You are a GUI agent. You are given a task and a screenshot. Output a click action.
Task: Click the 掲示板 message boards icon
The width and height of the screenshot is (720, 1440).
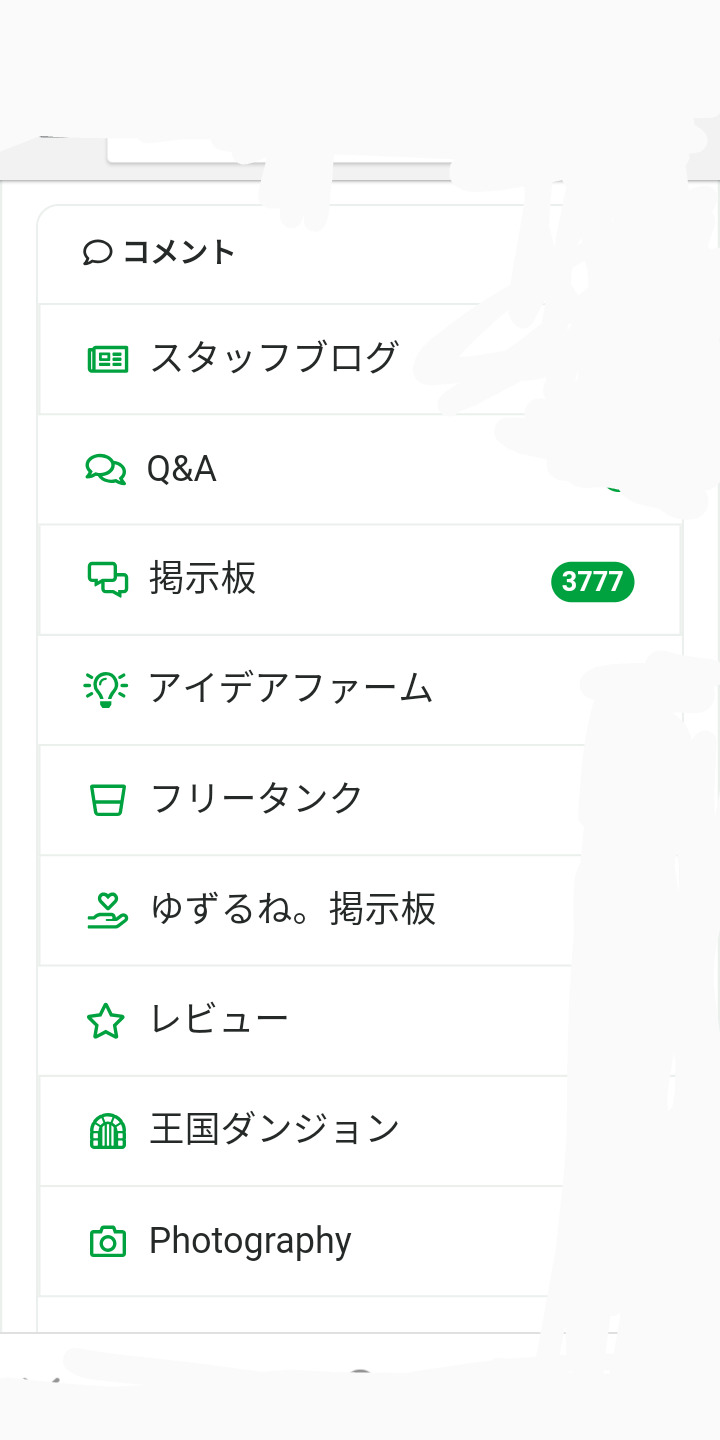(107, 579)
